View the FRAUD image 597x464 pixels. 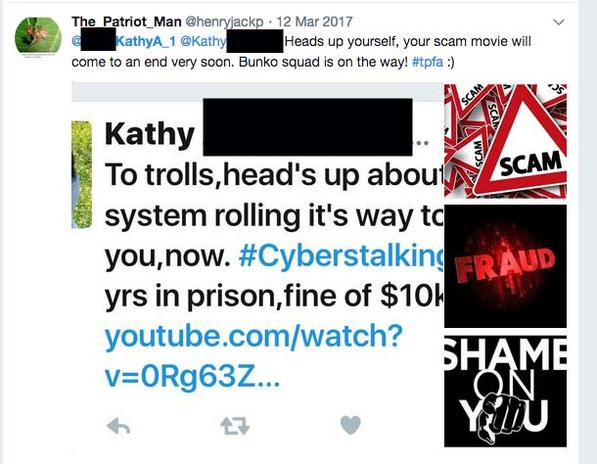tap(505, 266)
